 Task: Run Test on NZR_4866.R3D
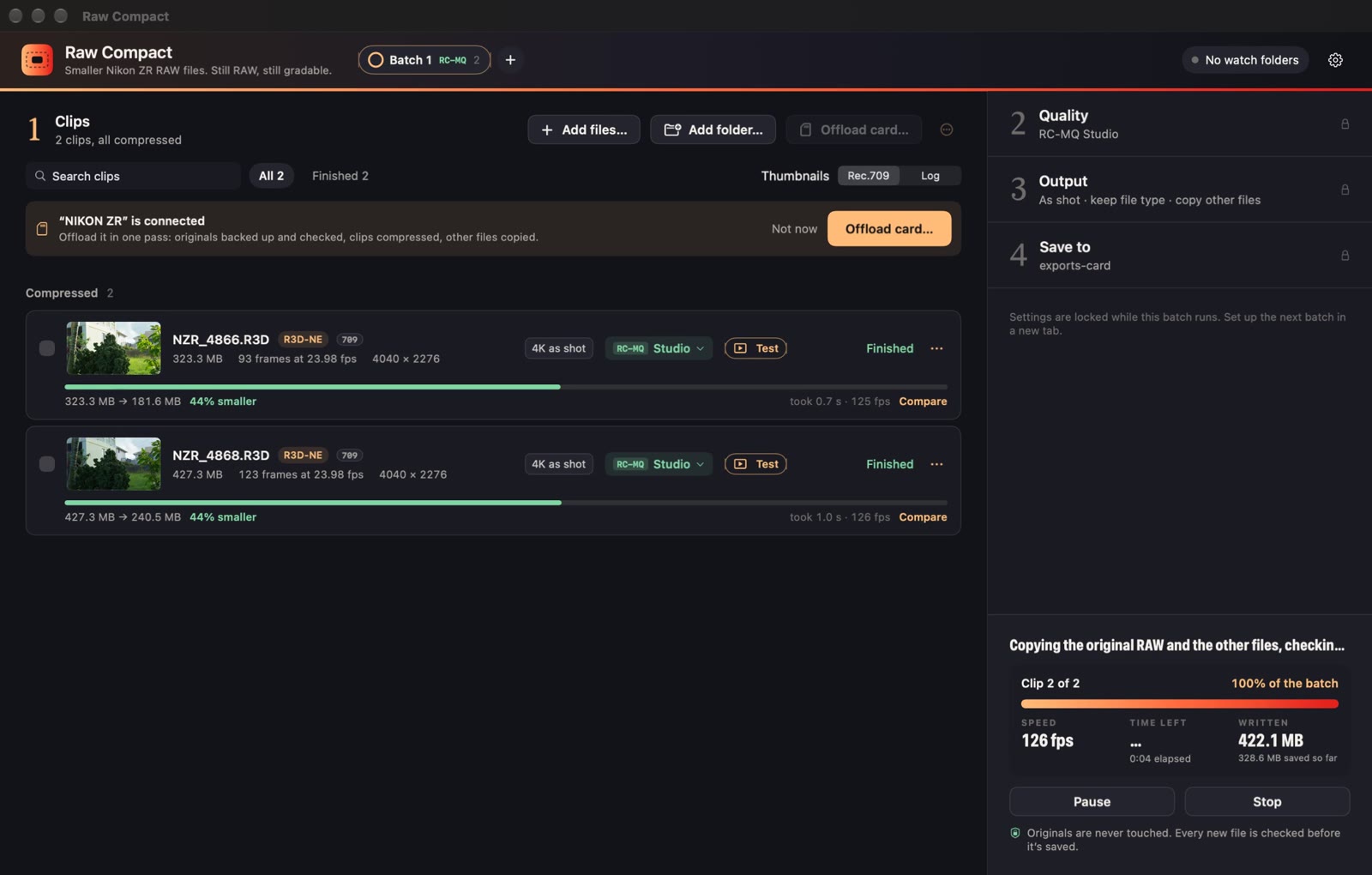755,348
